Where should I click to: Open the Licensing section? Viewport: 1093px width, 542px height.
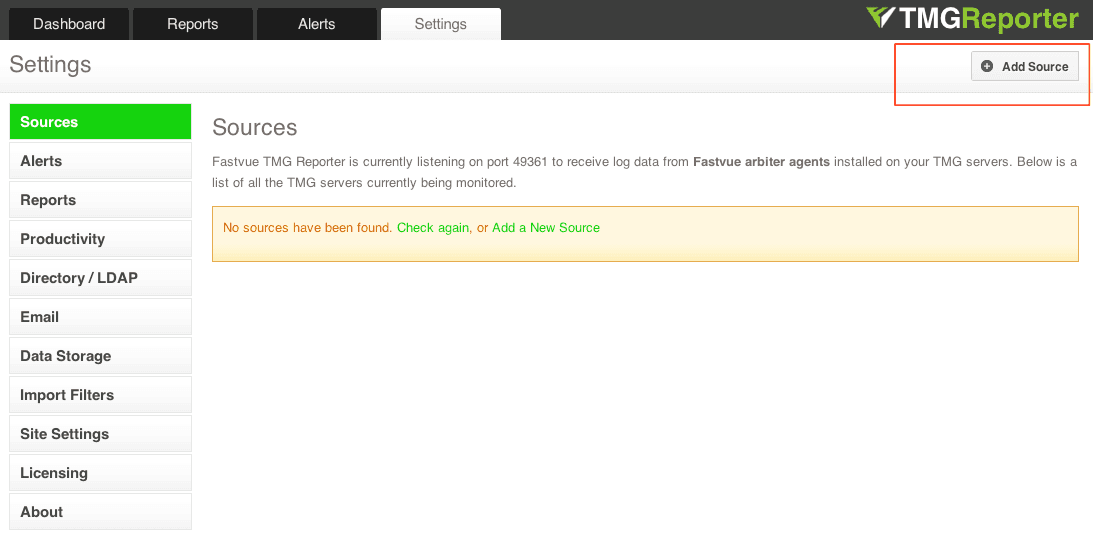pos(100,473)
